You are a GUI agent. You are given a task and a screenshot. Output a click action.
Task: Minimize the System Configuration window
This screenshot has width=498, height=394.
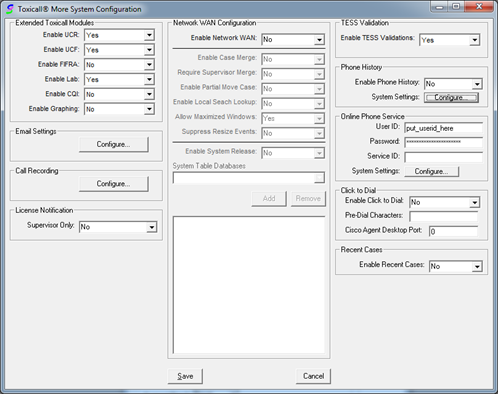(440, 7)
